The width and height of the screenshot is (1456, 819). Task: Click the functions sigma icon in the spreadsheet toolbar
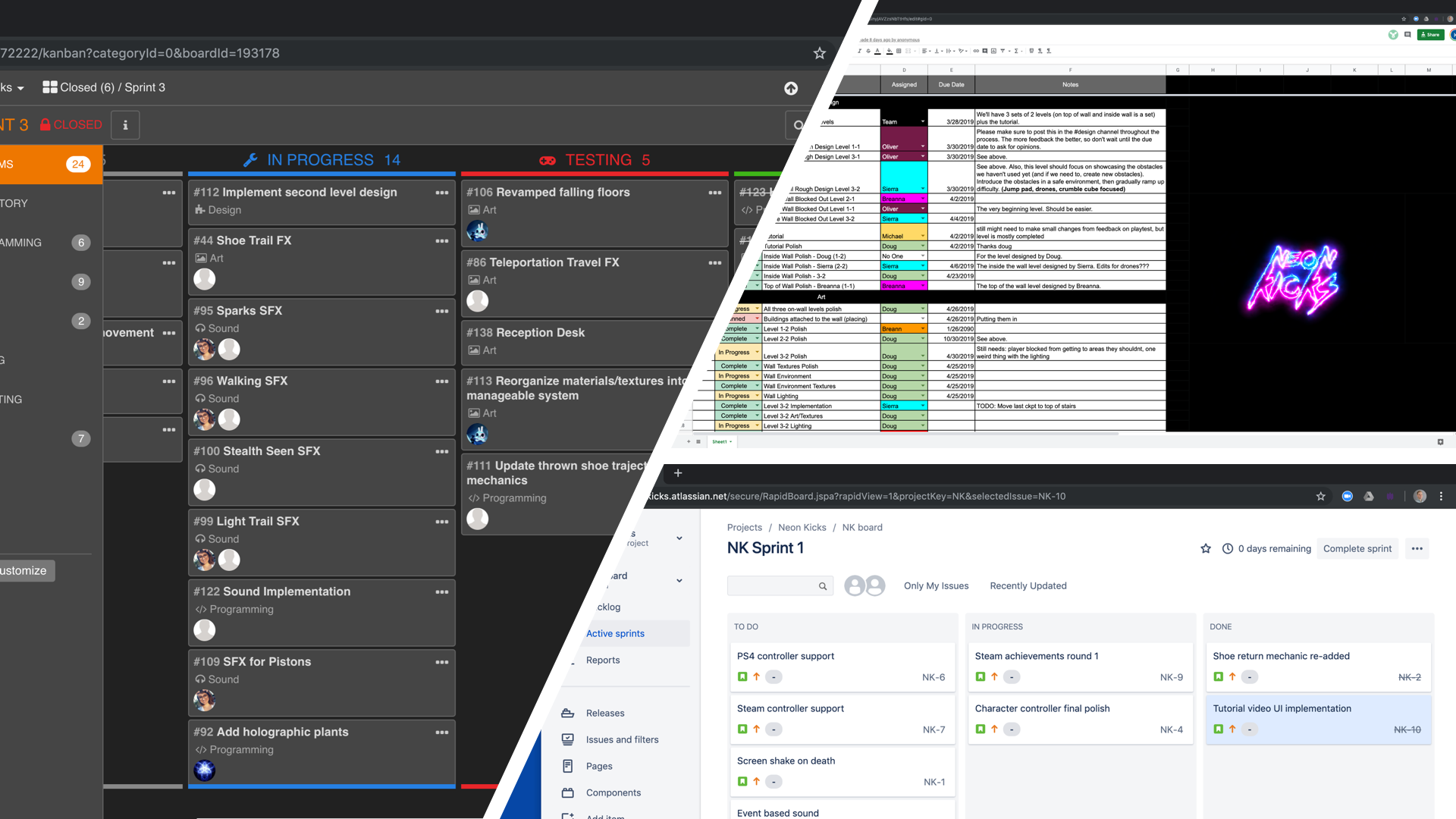click(1016, 51)
